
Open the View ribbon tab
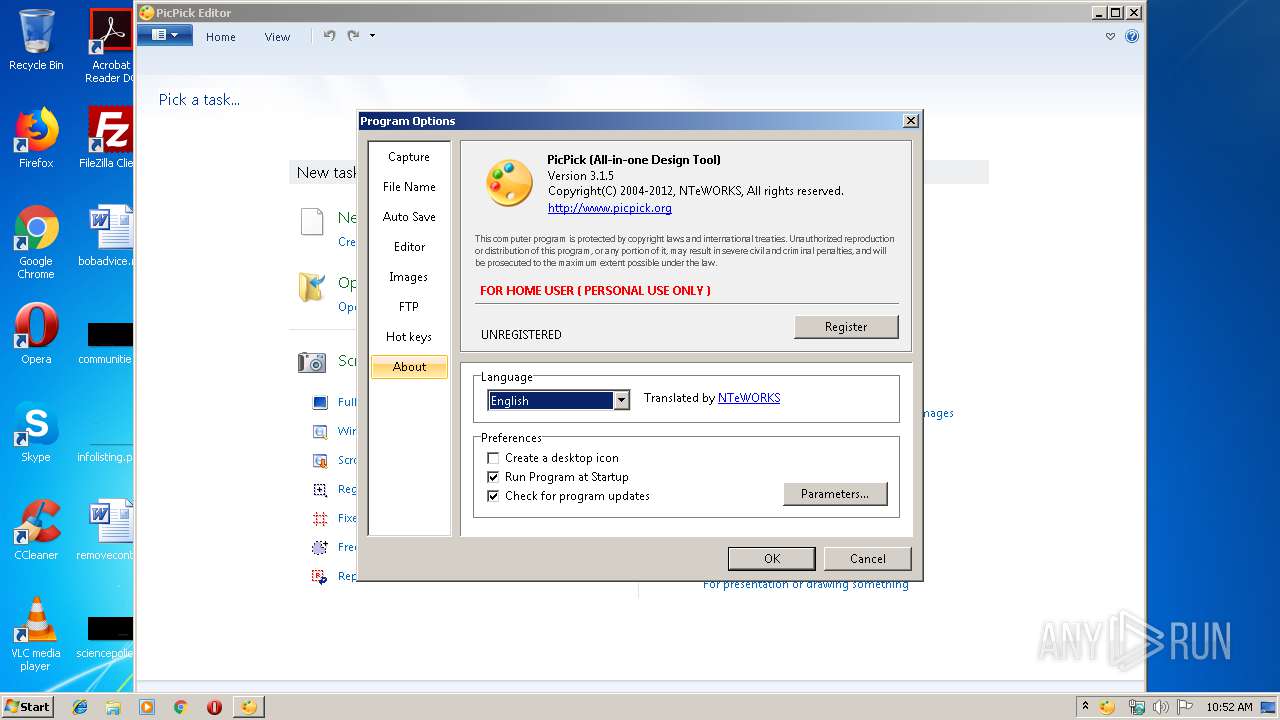[x=277, y=37]
